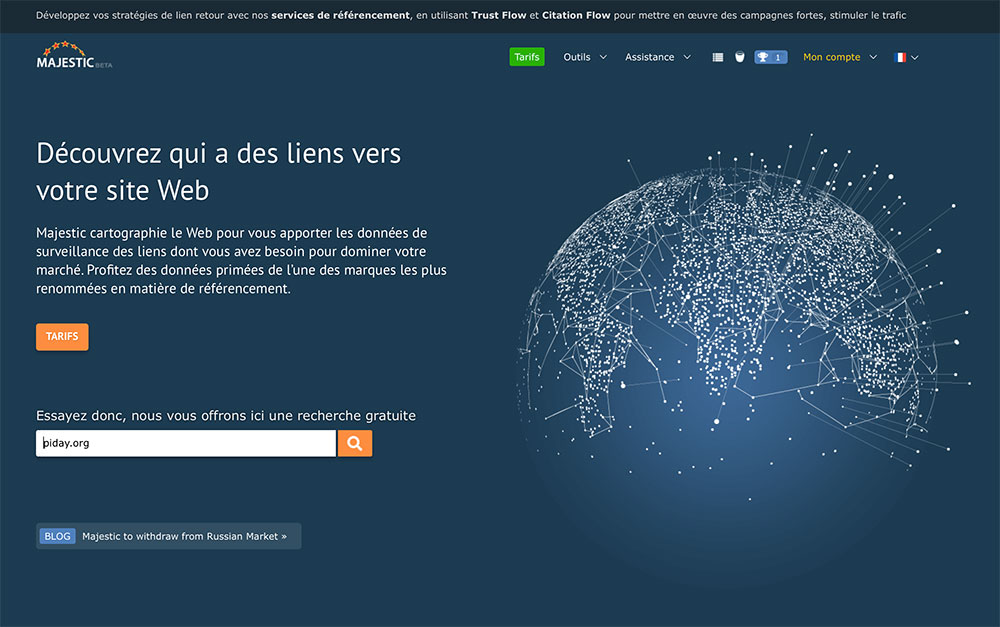
Task: Open 'Majestic to withdraw from Russian Market' link
Action: coord(184,536)
